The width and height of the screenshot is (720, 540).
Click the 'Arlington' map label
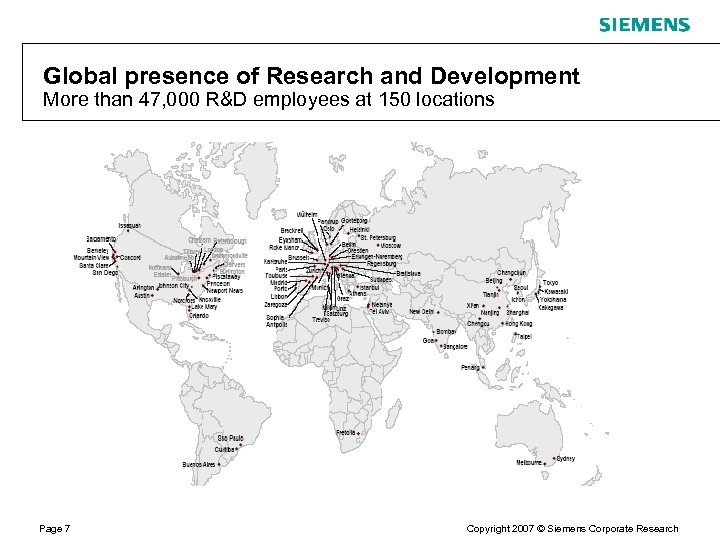[x=143, y=287]
